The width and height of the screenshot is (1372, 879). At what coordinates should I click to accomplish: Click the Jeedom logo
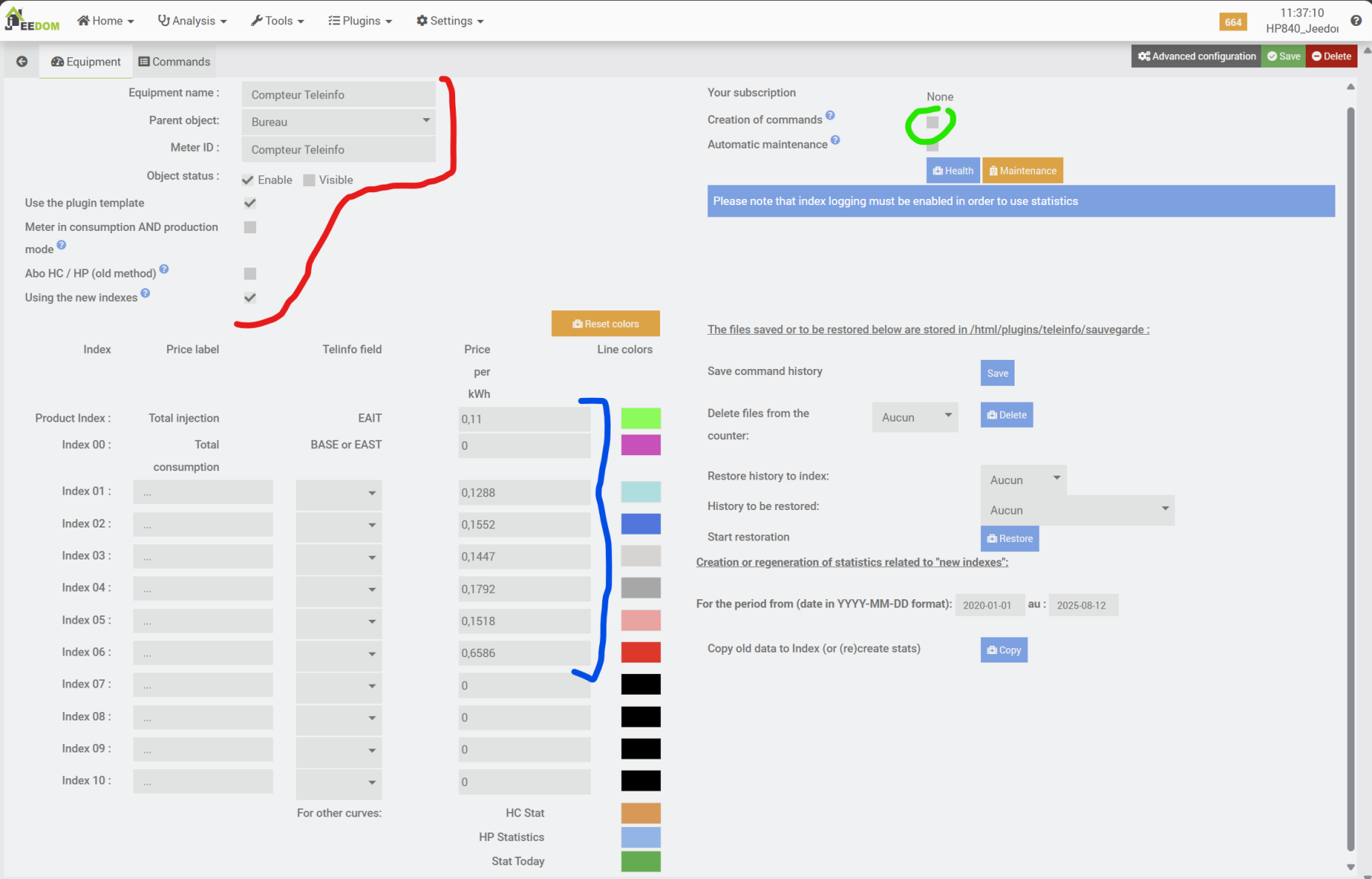(32, 21)
